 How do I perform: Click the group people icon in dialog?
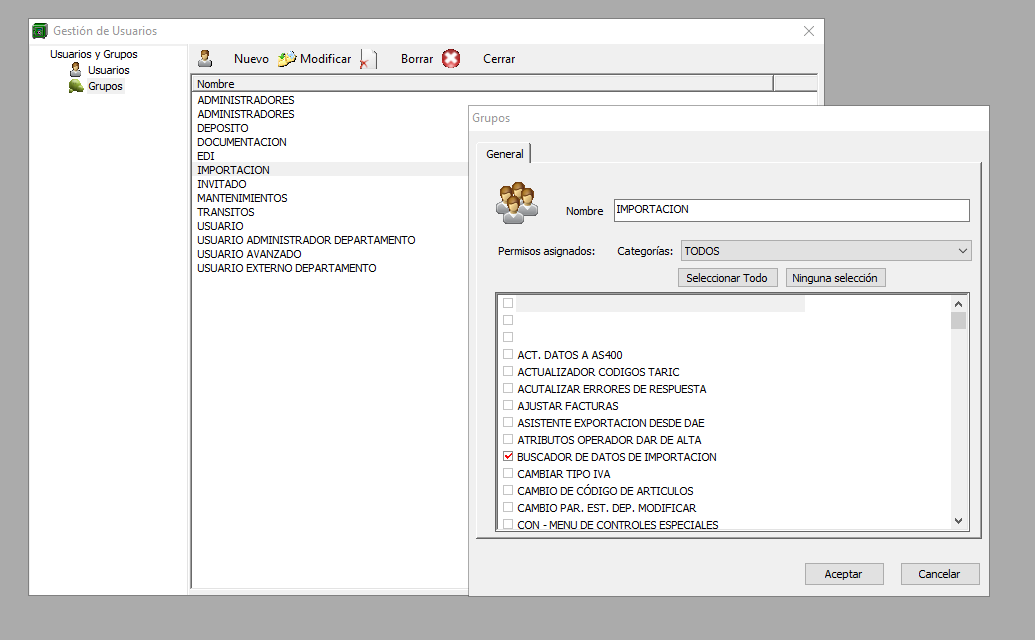(517, 203)
